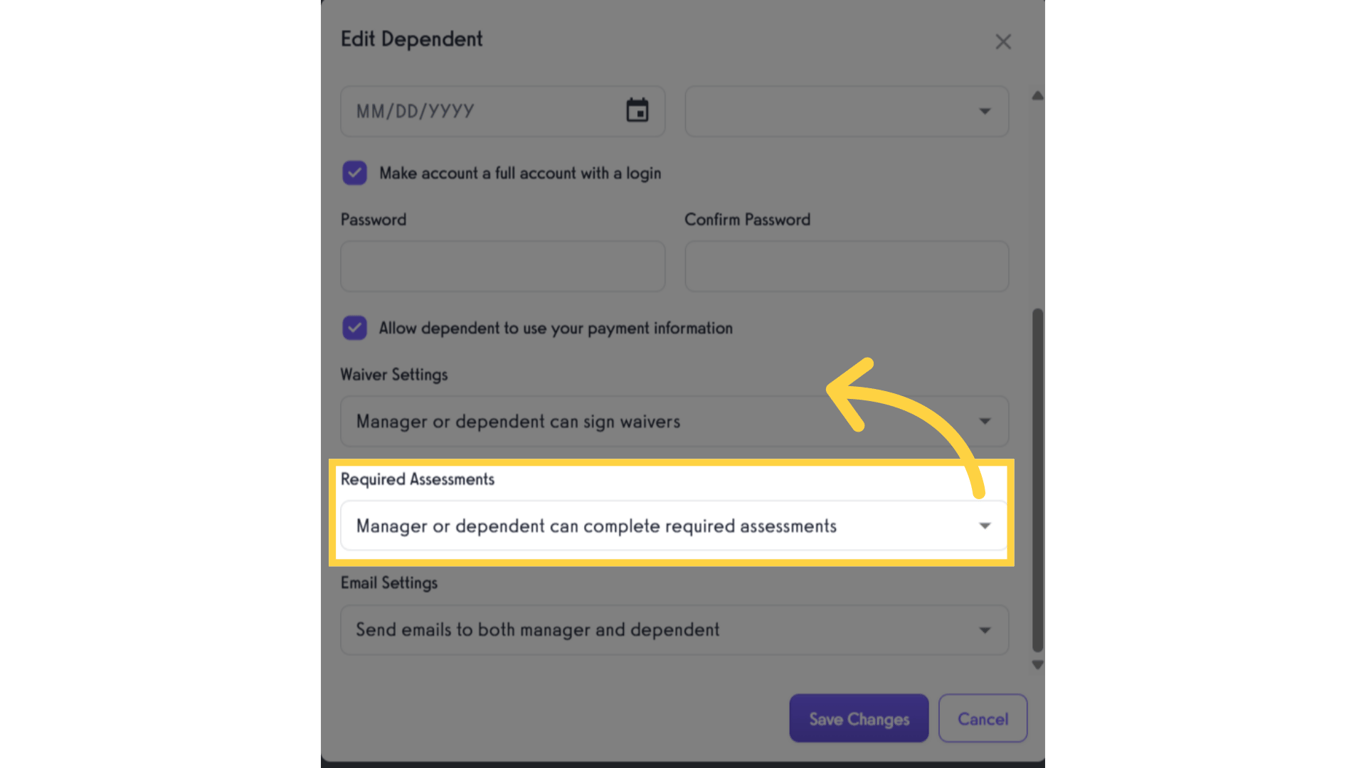Click the Email Settings dropdown arrow

[985, 629]
